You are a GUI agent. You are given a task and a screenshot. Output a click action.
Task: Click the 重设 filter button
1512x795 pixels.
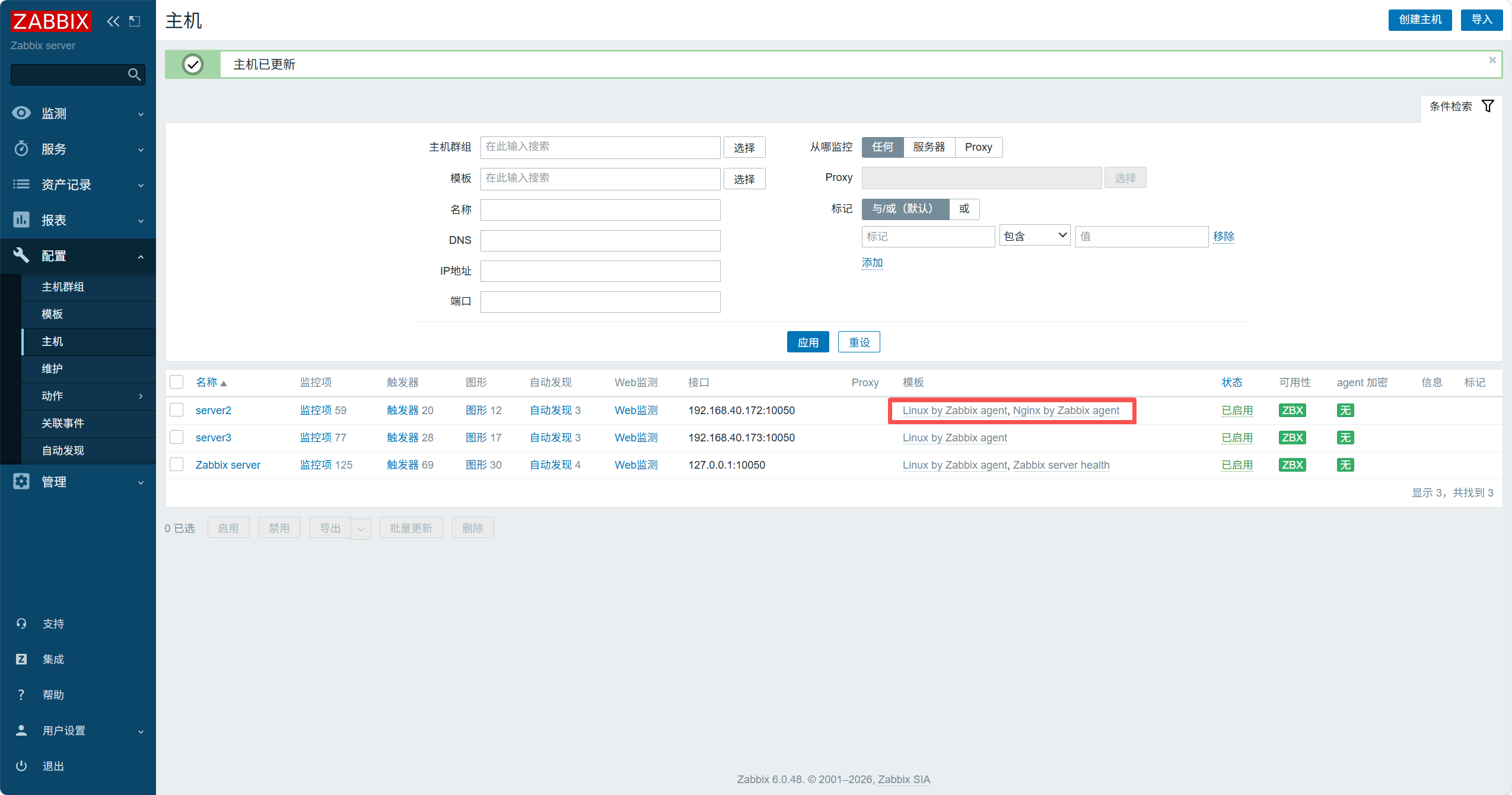[859, 342]
